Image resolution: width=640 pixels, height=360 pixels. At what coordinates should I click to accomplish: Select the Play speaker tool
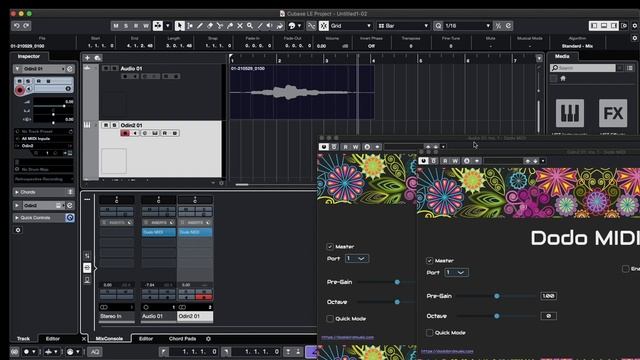tap(269, 26)
